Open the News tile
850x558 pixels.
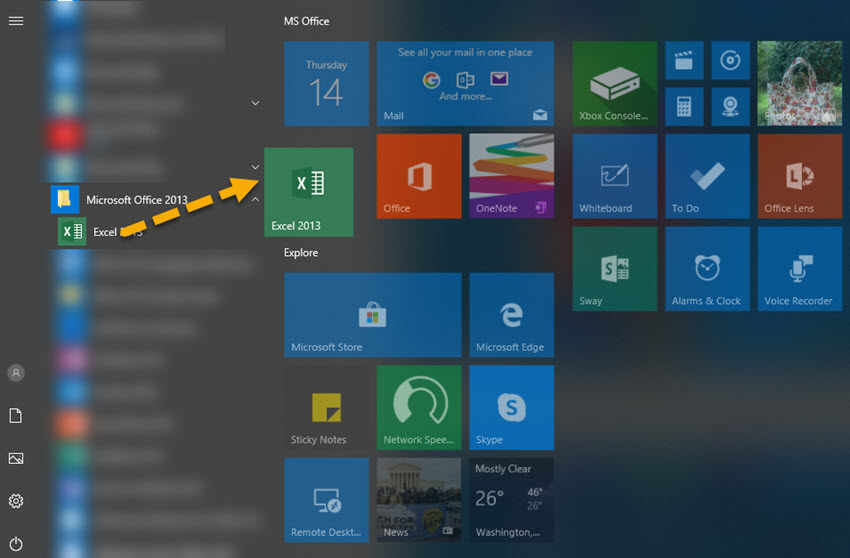pyautogui.click(x=419, y=500)
